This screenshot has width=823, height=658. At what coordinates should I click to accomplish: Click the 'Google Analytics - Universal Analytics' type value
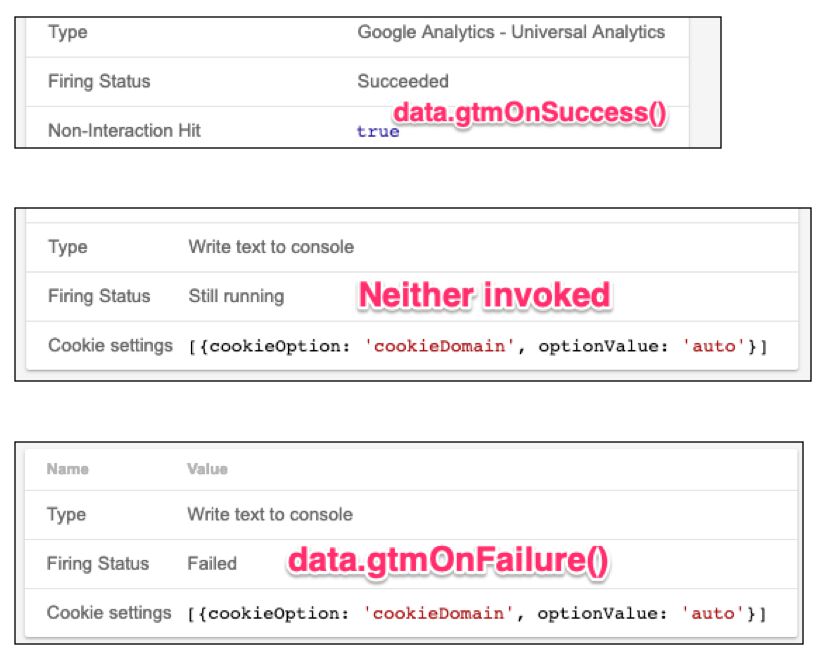pos(511,33)
